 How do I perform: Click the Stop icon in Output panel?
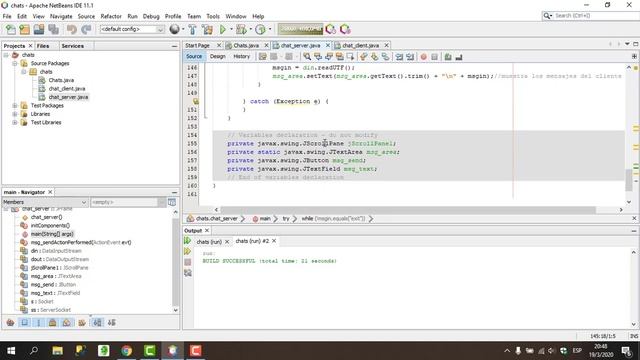pyautogui.click(x=187, y=262)
